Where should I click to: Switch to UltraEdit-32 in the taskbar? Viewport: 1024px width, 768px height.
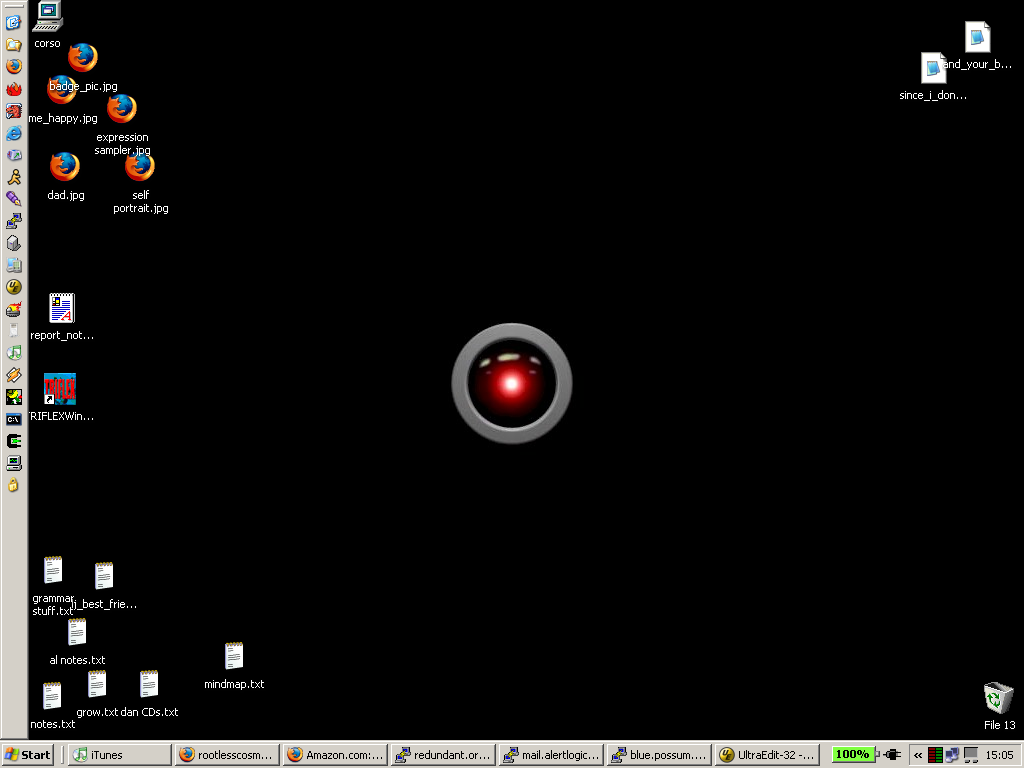click(x=768, y=755)
